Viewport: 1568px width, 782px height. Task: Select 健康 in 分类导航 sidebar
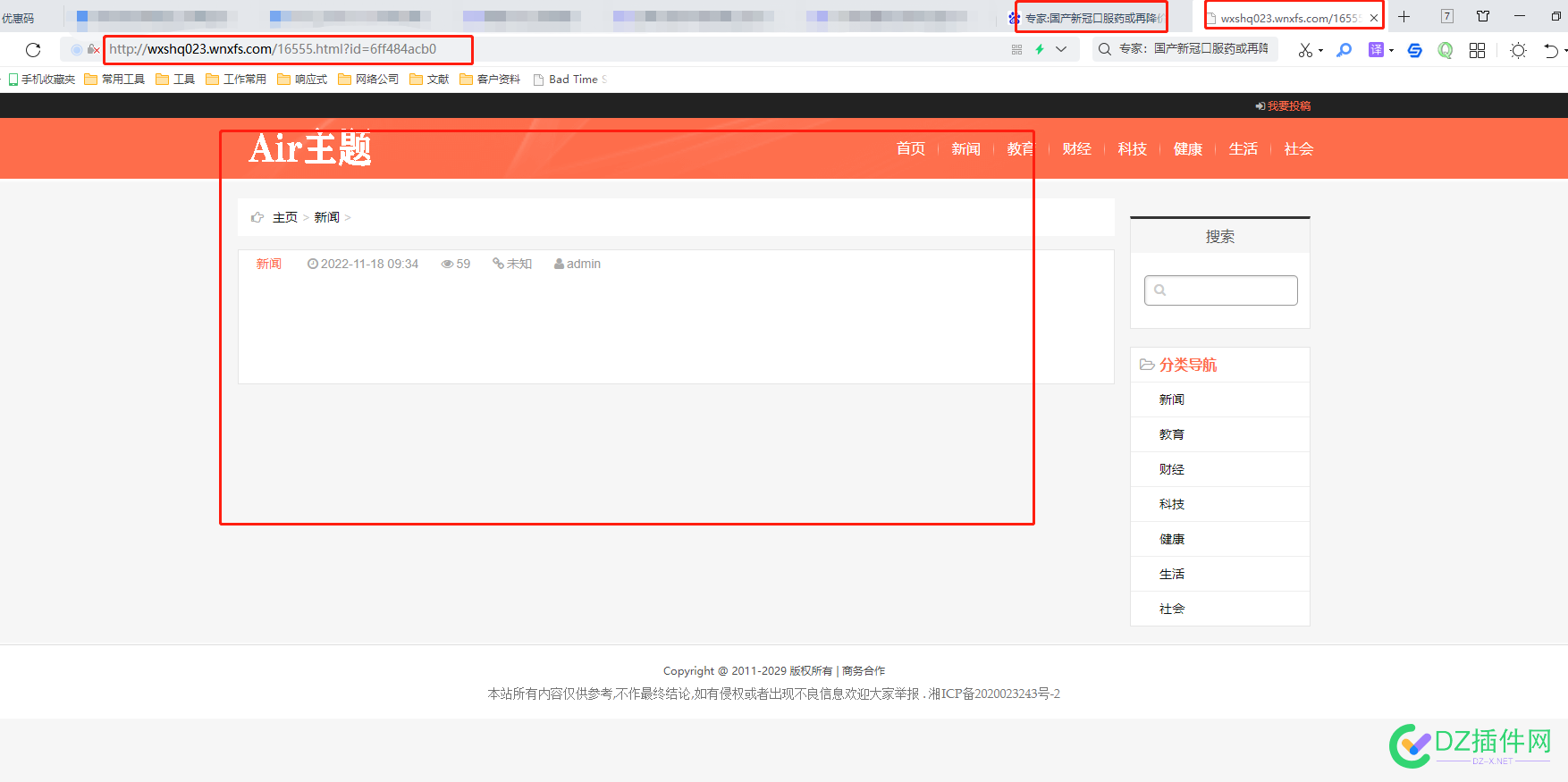(x=1172, y=540)
